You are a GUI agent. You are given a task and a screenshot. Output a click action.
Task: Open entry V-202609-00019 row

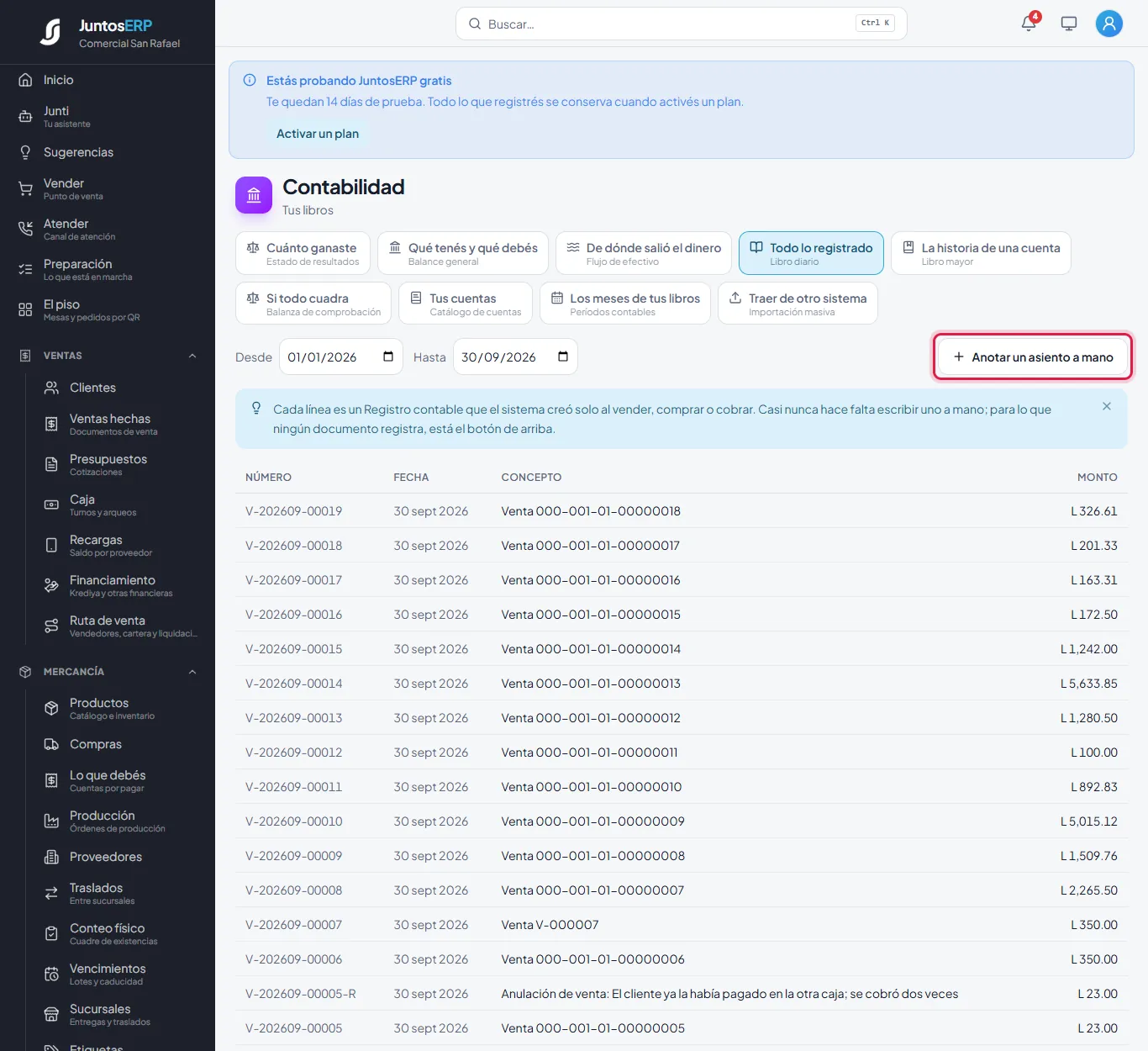[x=682, y=511]
